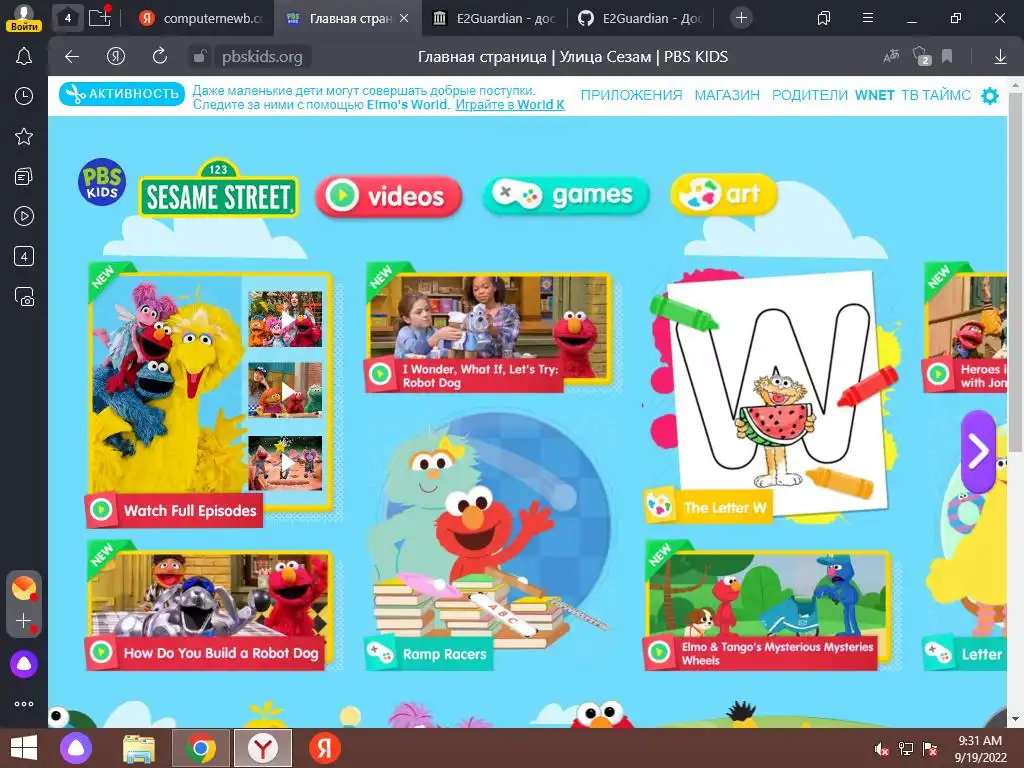
Task: Click the Sesame Street logo
Action: [x=218, y=189]
